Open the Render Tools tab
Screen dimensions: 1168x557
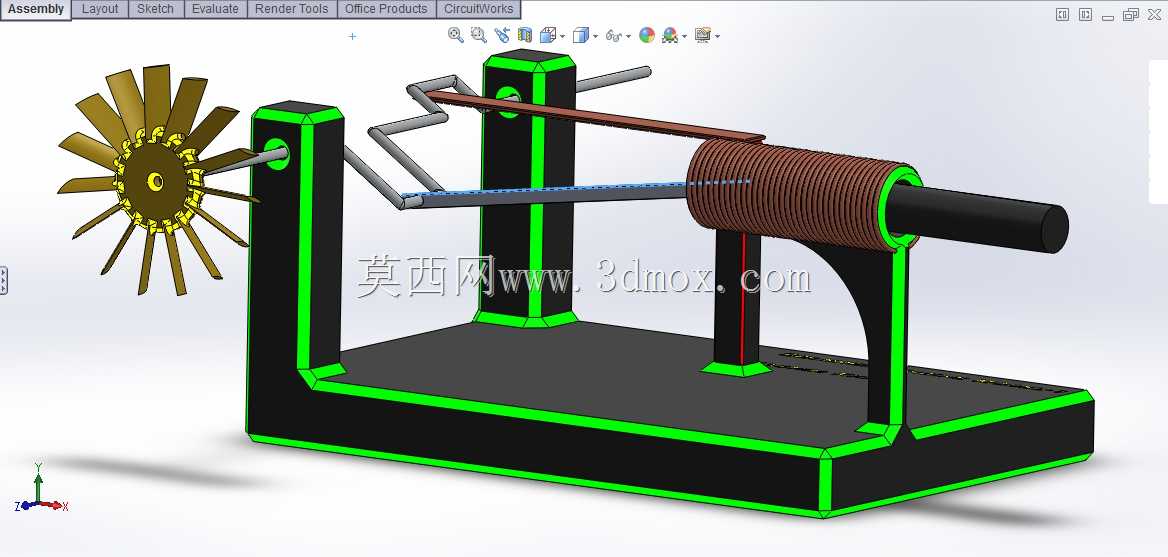291,9
